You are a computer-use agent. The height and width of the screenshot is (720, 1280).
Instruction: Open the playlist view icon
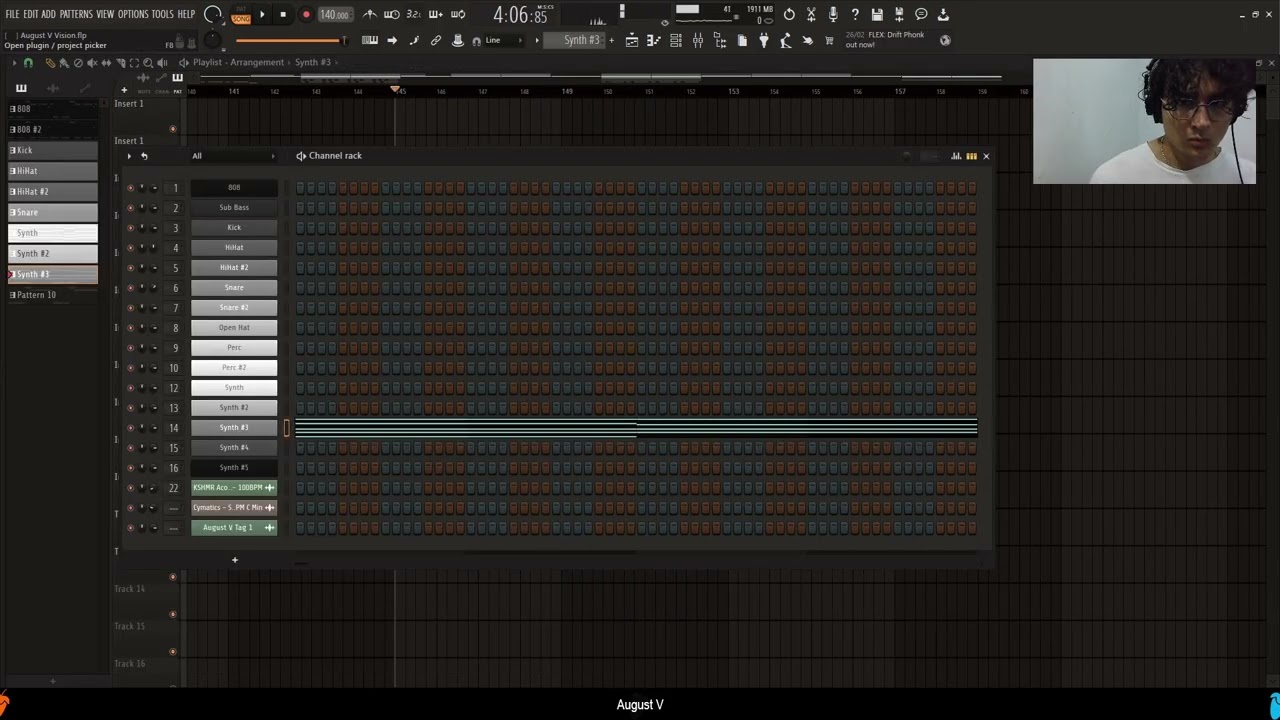(x=632, y=40)
